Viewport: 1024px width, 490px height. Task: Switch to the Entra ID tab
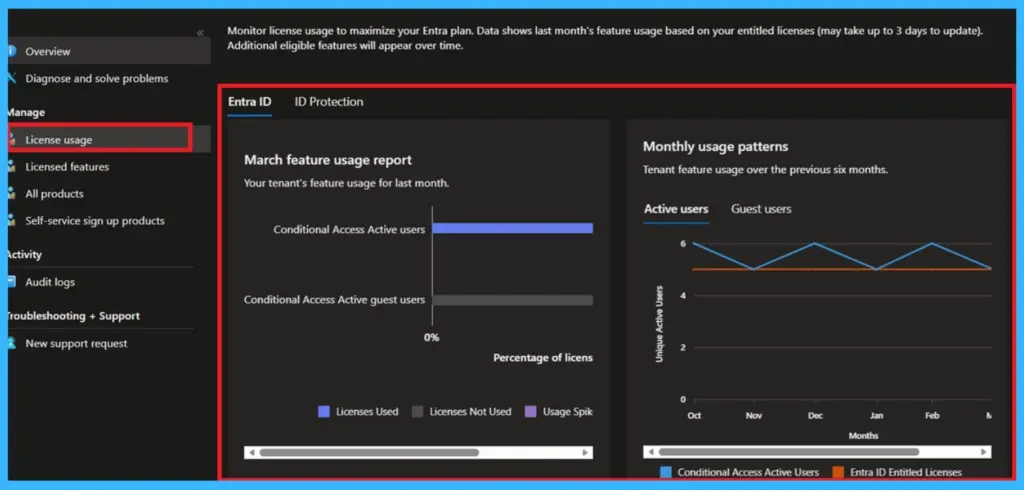[x=249, y=102]
